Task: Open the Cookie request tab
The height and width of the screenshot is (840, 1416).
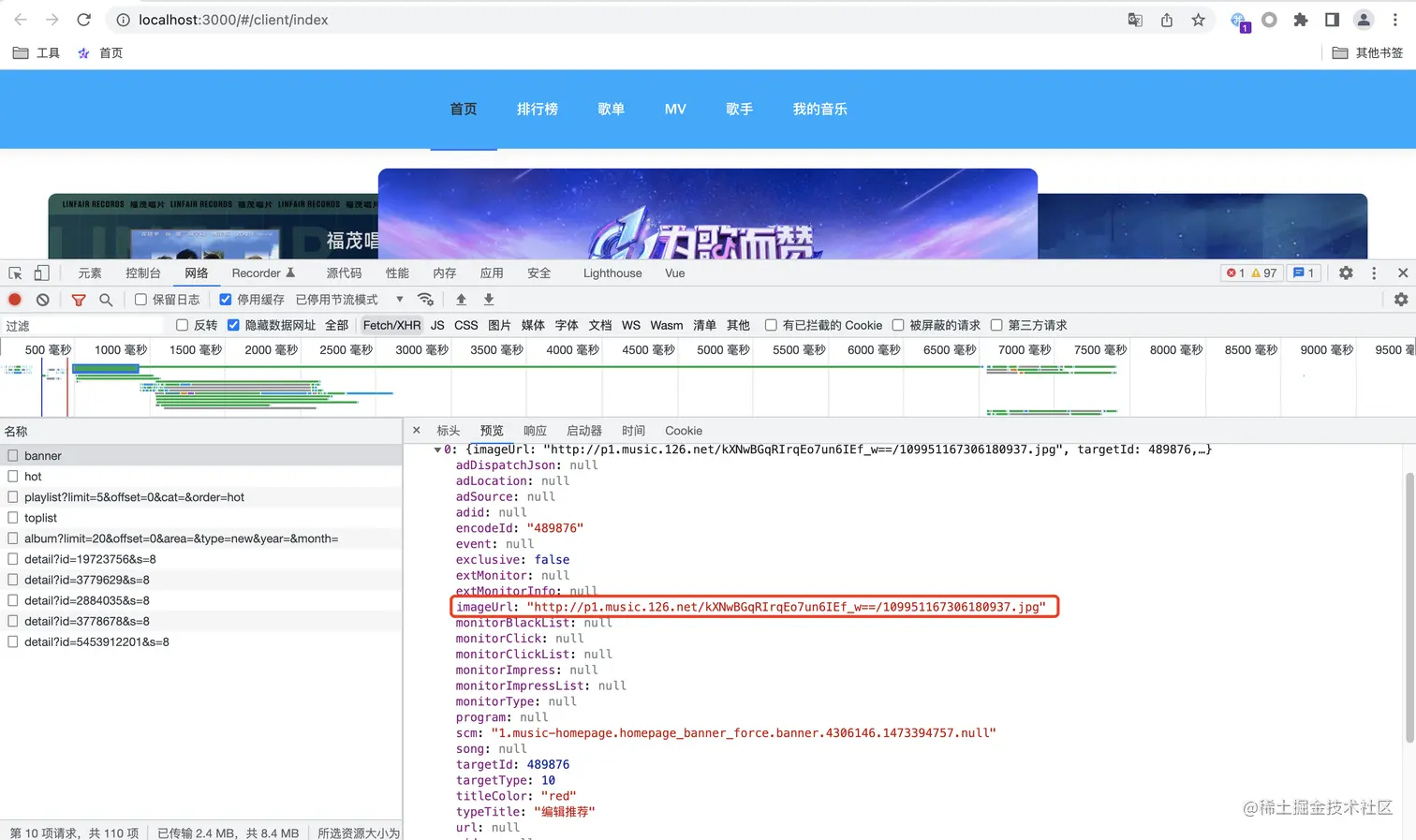Action: 684,431
